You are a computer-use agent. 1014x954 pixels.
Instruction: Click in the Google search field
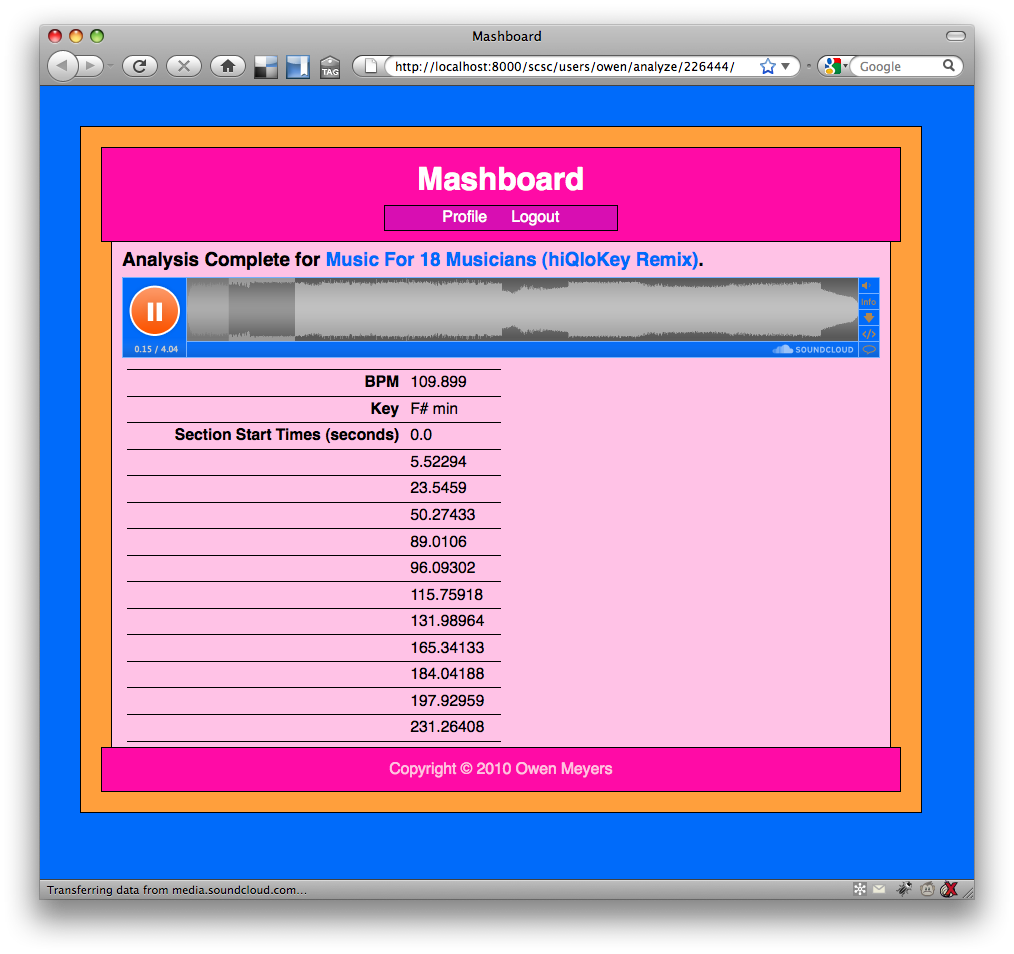click(x=897, y=67)
